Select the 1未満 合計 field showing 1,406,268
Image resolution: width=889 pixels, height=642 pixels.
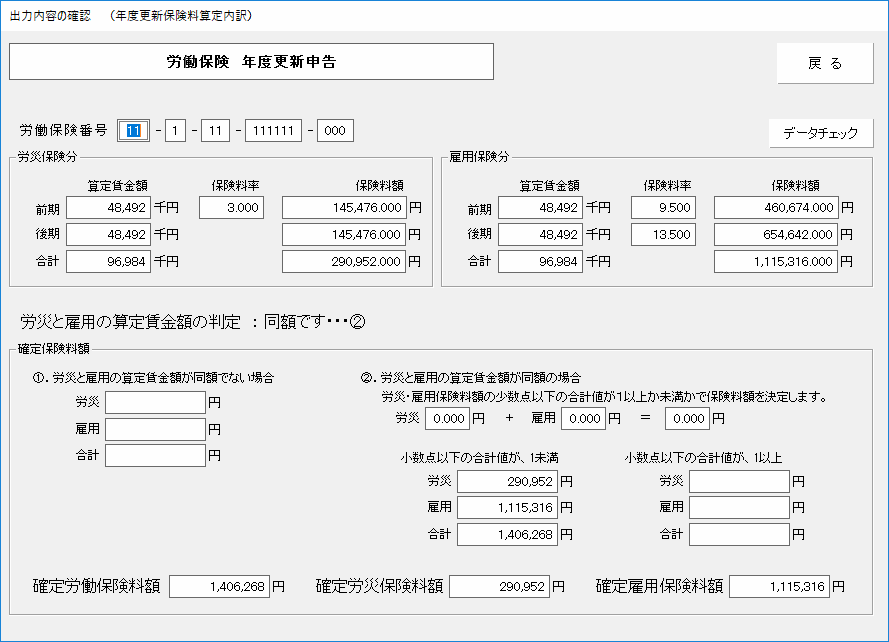[507, 535]
